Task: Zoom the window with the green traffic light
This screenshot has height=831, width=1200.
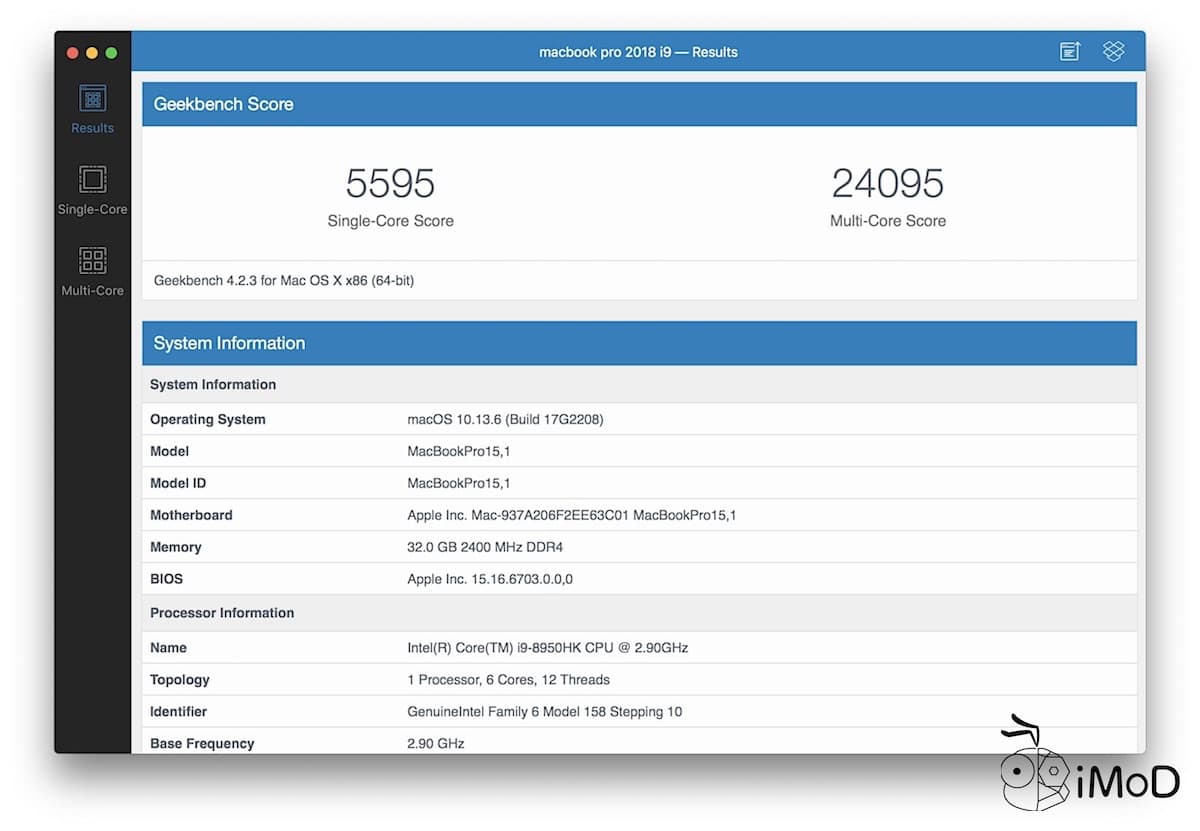Action: [111, 52]
